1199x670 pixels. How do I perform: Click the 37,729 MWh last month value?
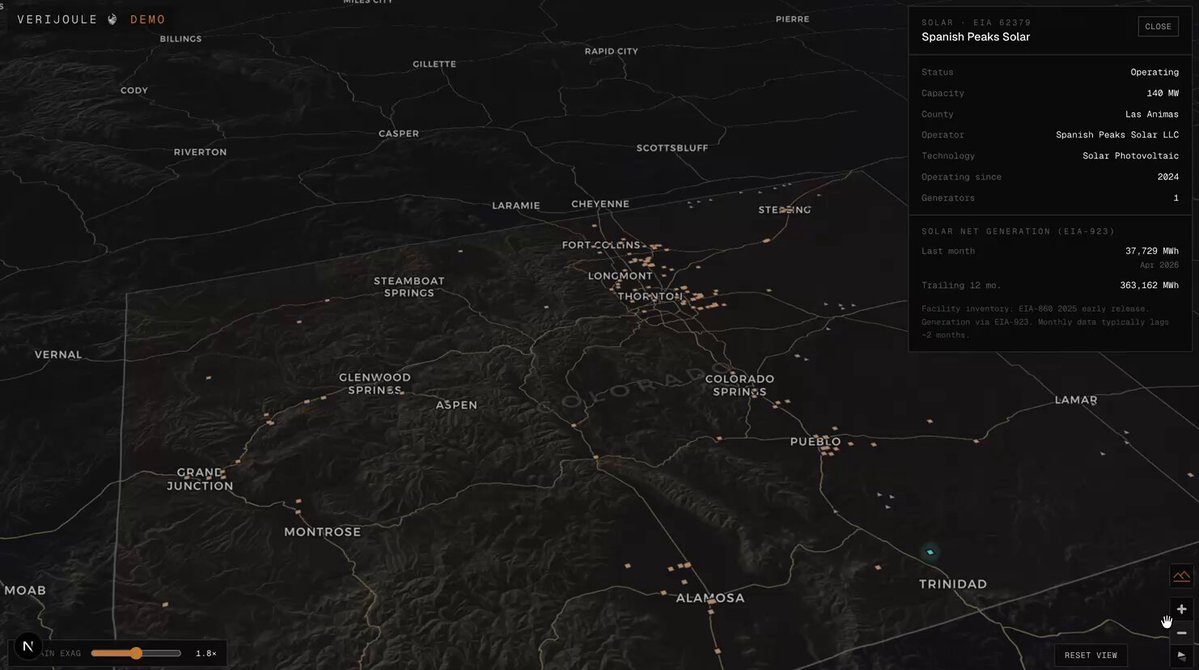(1152, 251)
